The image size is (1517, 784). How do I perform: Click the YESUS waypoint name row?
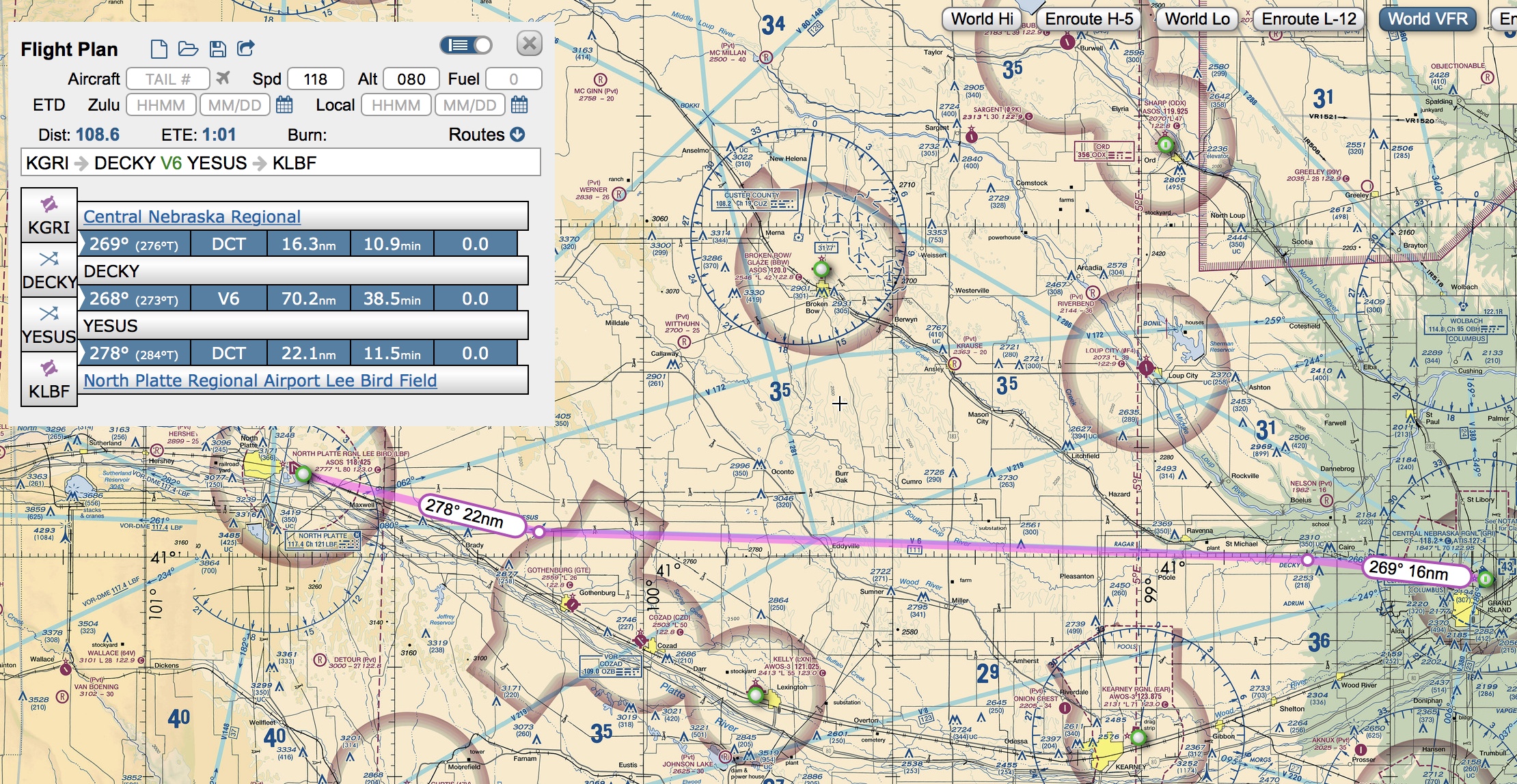pyautogui.click(x=303, y=326)
